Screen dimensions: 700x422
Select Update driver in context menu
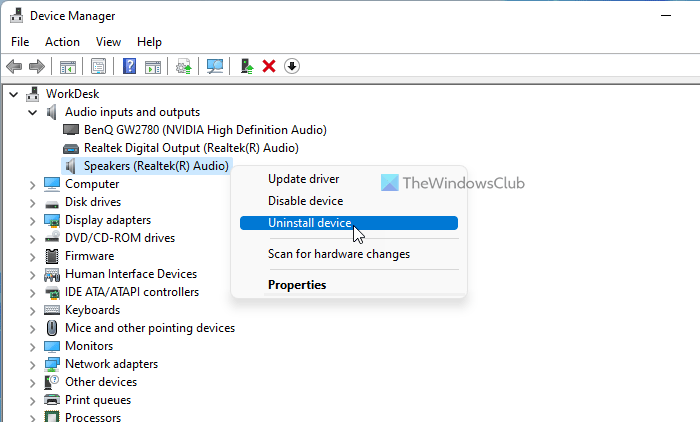tap(303, 179)
